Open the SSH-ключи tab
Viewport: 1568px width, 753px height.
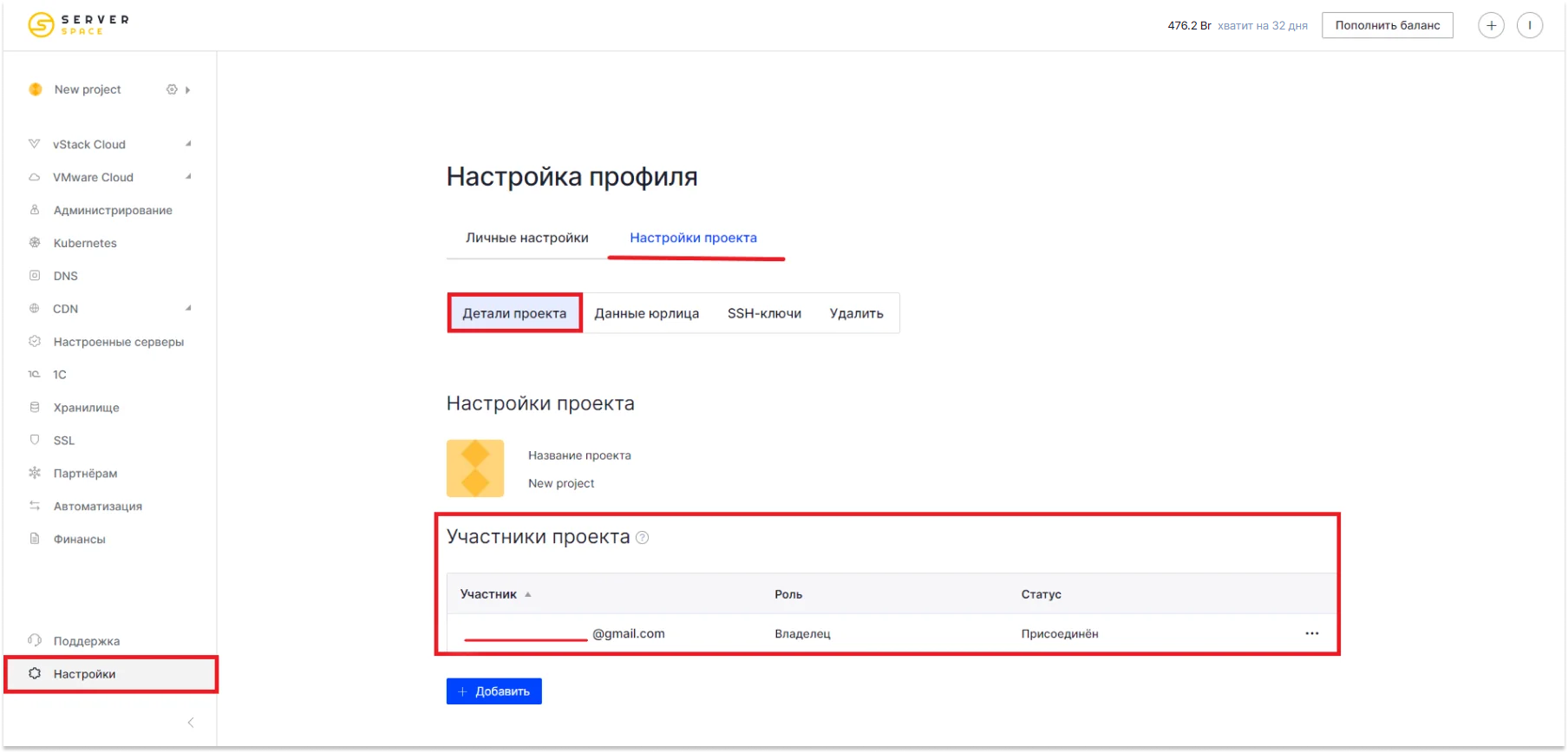point(764,313)
